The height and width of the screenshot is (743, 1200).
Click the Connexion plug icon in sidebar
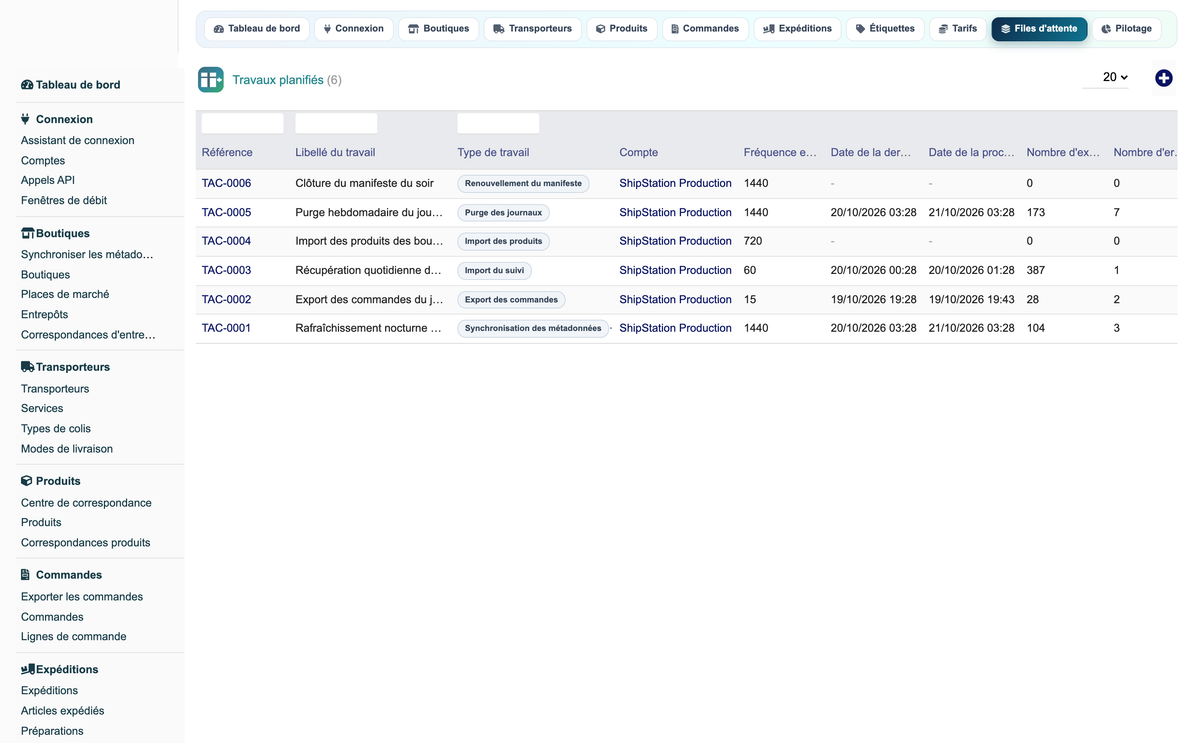tap(26, 119)
